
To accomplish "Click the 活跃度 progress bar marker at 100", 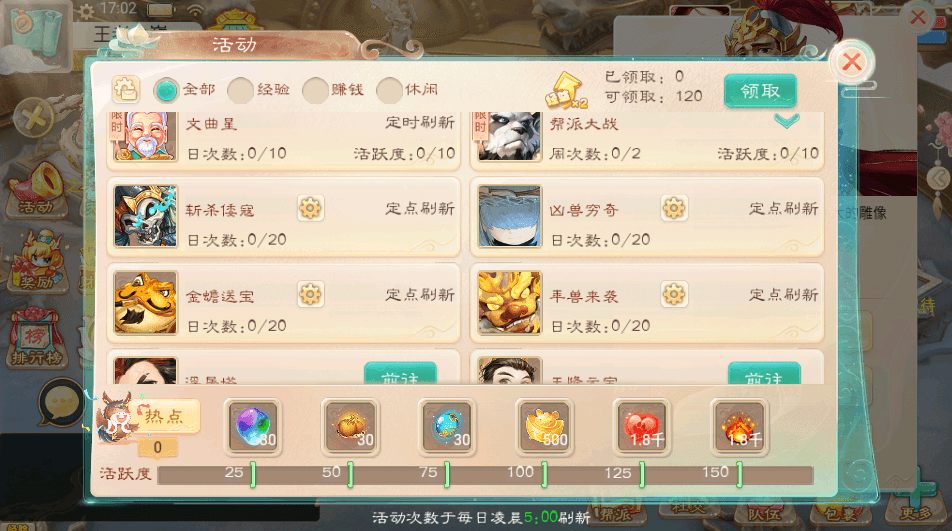I will tap(544, 474).
